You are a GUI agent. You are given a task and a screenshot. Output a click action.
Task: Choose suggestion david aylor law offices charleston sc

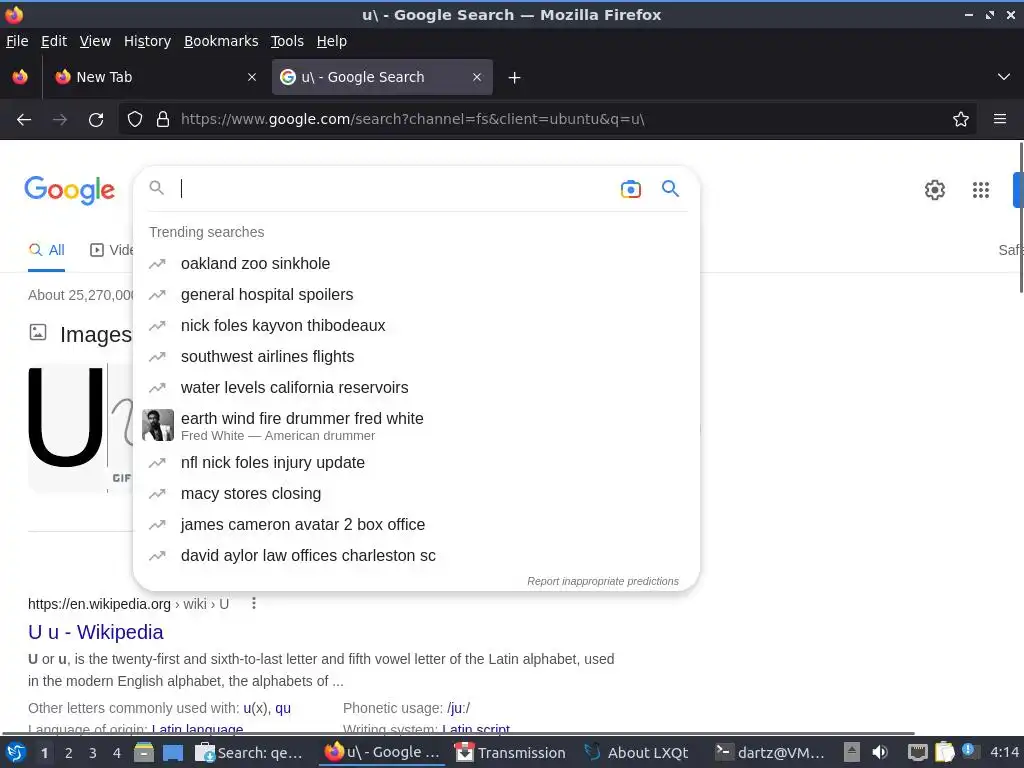click(417, 556)
